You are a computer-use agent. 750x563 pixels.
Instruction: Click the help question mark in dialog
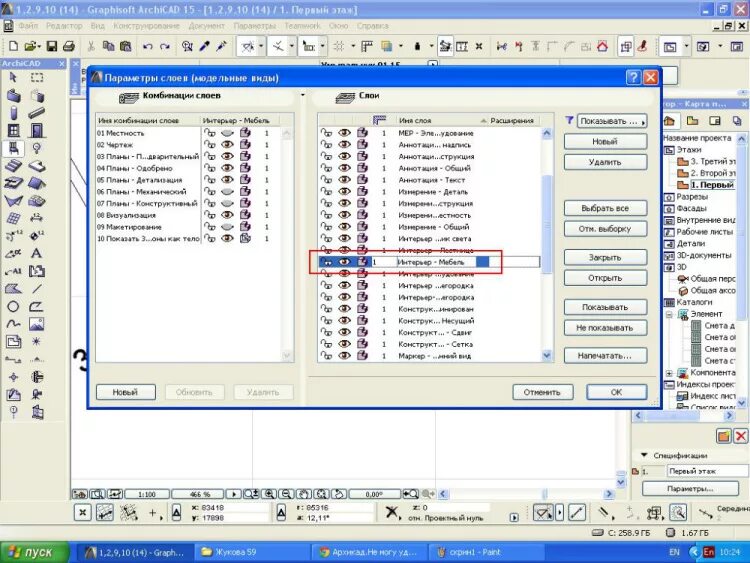pyautogui.click(x=633, y=77)
